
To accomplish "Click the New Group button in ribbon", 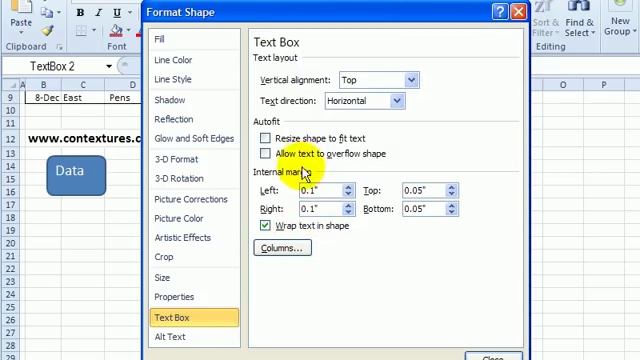I will click(x=620, y=18).
